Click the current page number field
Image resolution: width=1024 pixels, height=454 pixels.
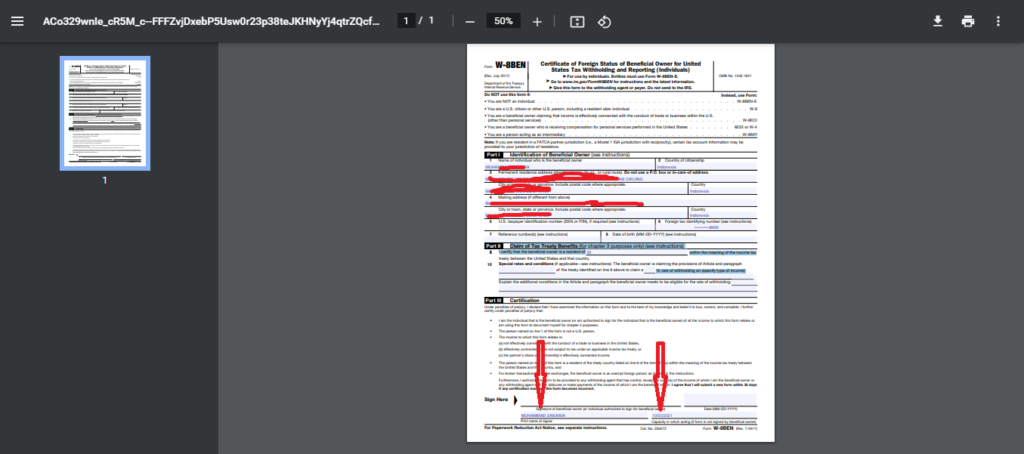406,21
